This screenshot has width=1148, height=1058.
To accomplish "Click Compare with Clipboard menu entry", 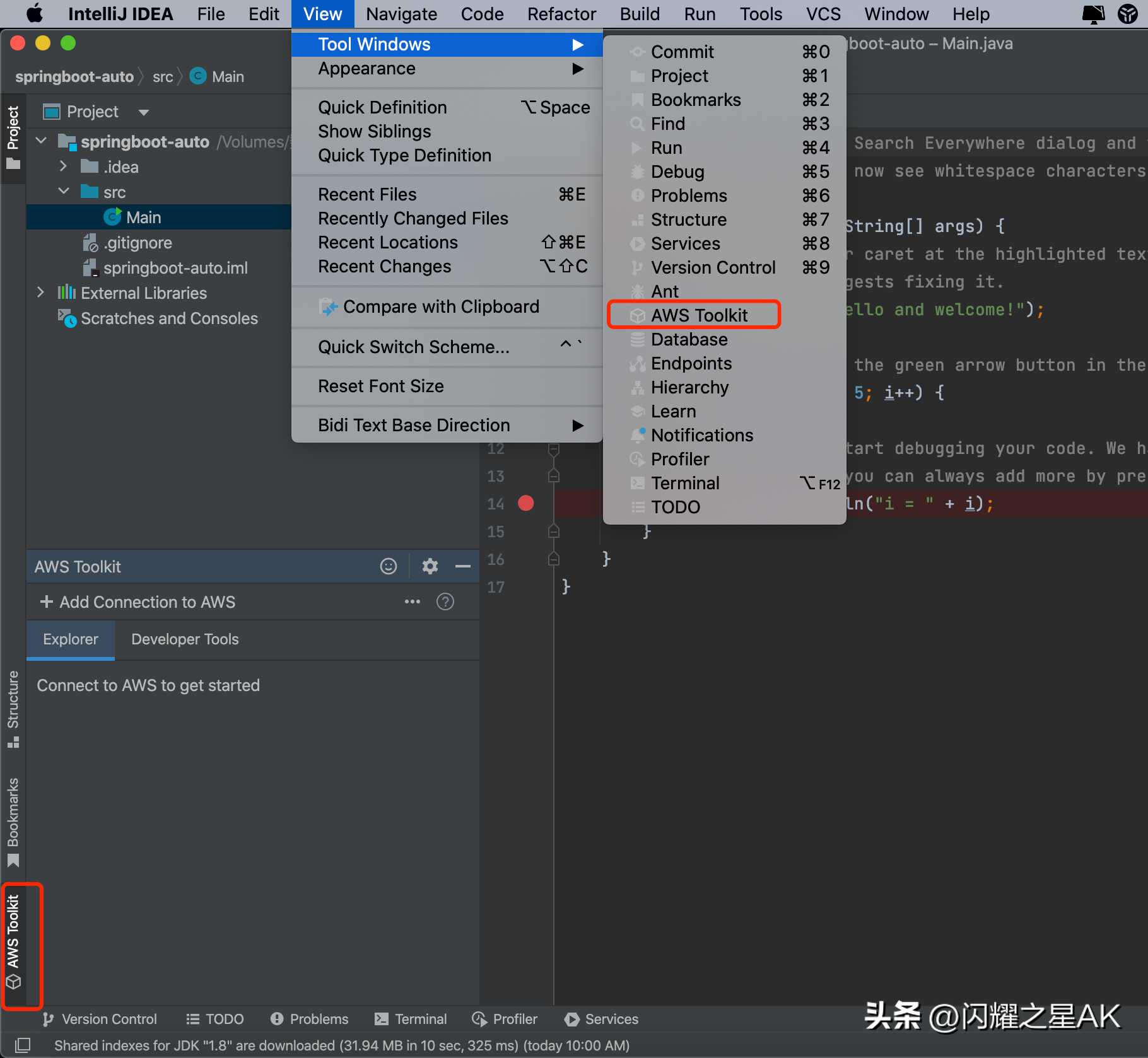I will 447,306.
